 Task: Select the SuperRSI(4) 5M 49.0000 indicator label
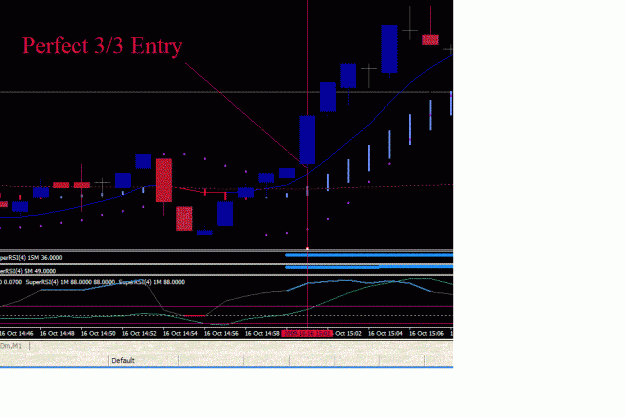pos(28,271)
